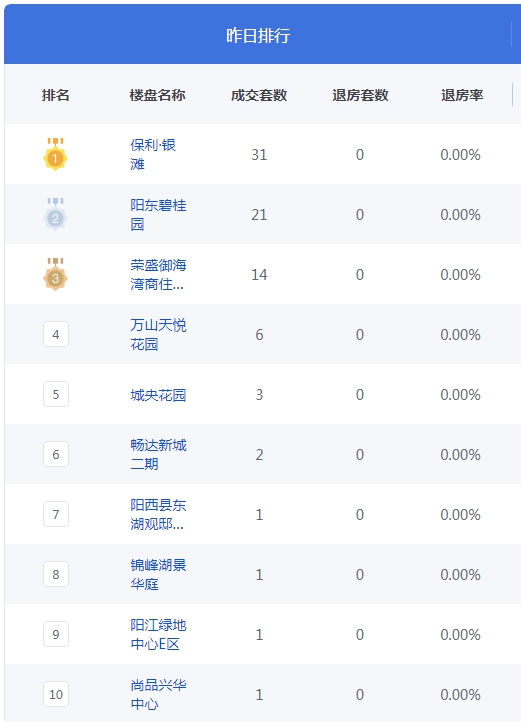This screenshot has width=521, height=722.
Task: Click the silver second-place medal icon
Action: 55,215
